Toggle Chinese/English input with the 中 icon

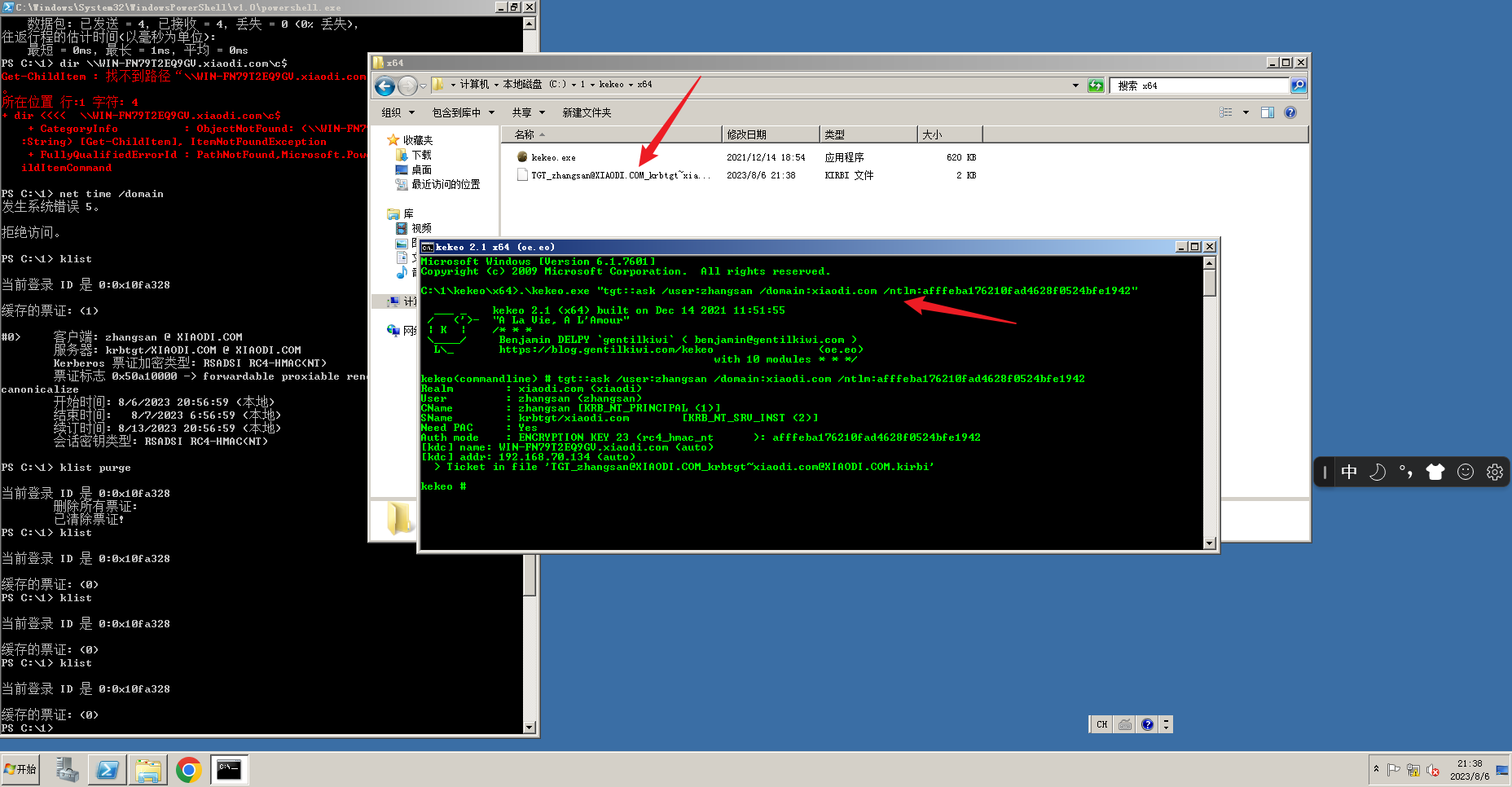coord(1349,471)
